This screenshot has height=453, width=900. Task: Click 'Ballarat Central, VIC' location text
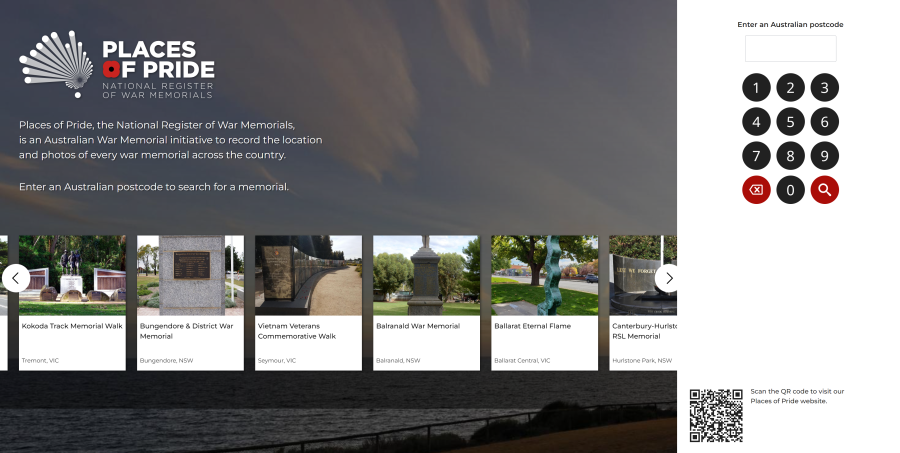coord(522,361)
